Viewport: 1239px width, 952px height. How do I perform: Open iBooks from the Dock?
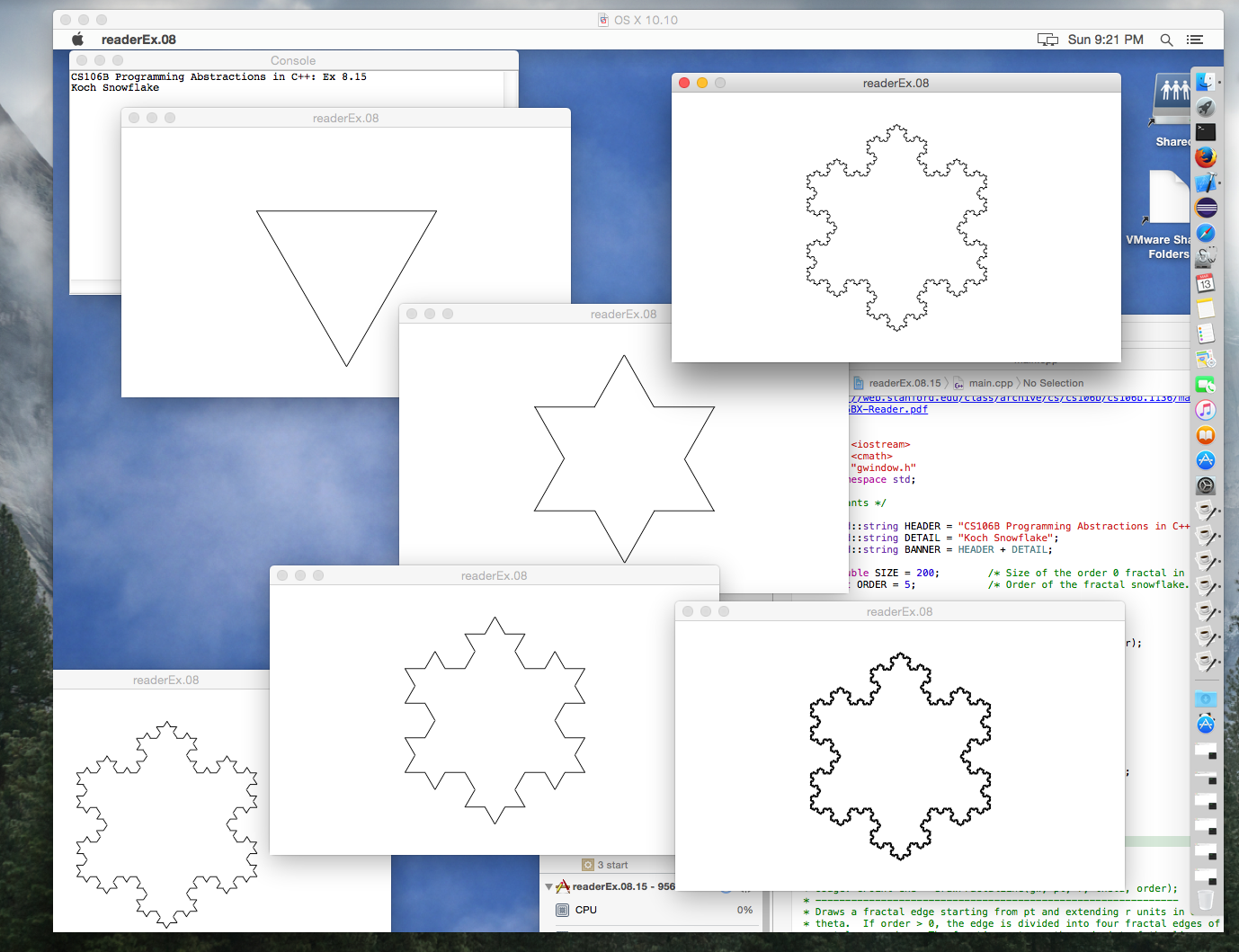pyautogui.click(x=1206, y=435)
